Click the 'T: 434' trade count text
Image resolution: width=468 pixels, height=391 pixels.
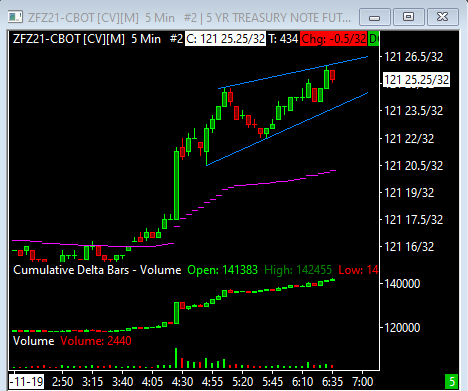283,39
